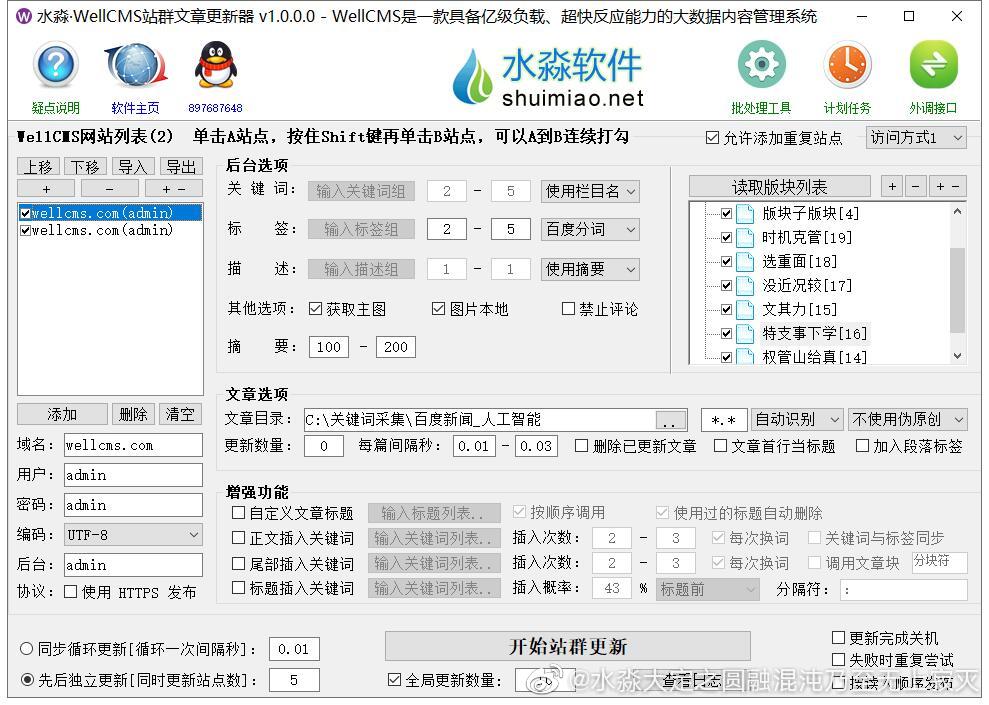Focus the 更新数量 input field
This screenshot has height=705, width=989.
pos(324,446)
